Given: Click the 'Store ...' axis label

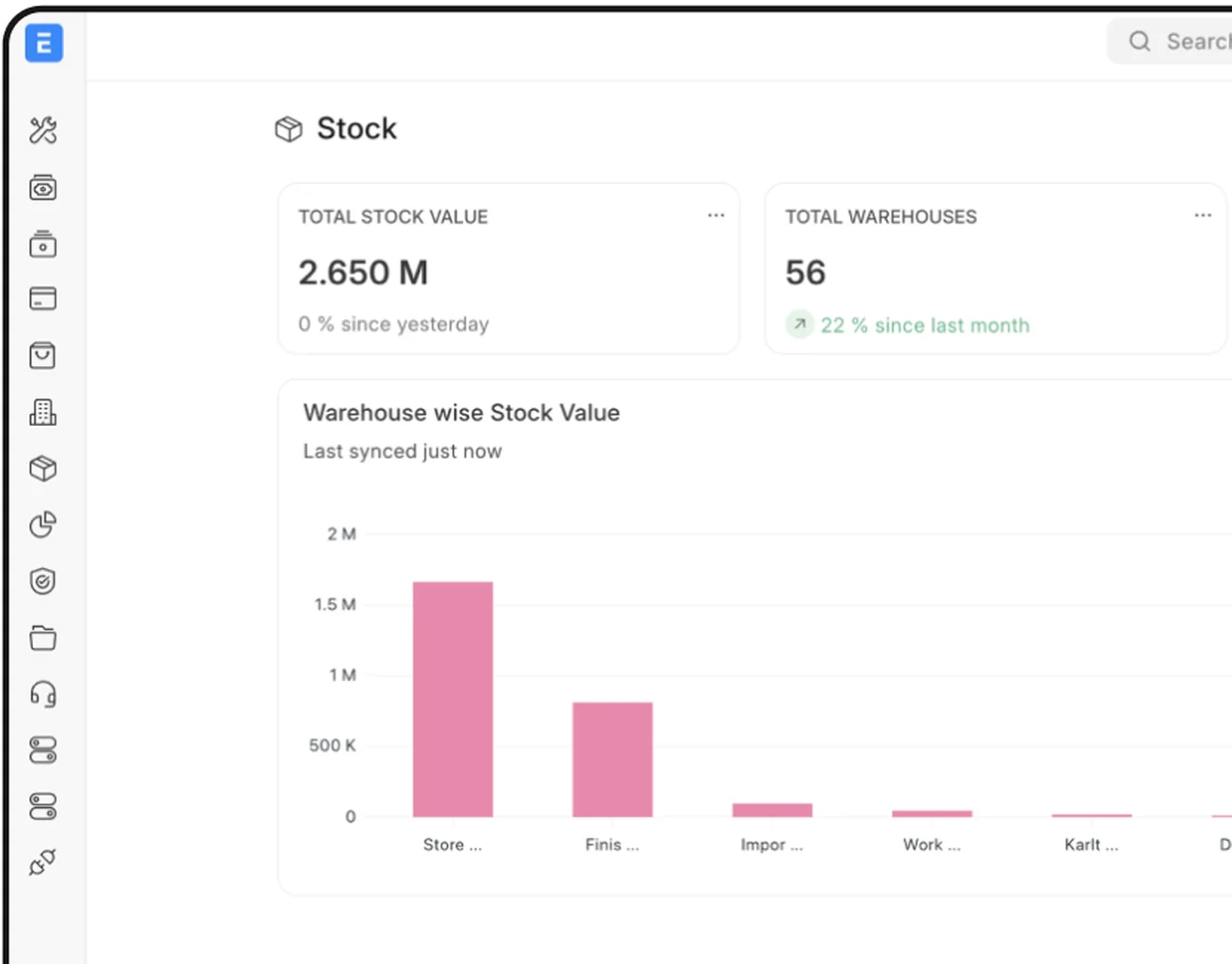Looking at the screenshot, I should pos(452,845).
